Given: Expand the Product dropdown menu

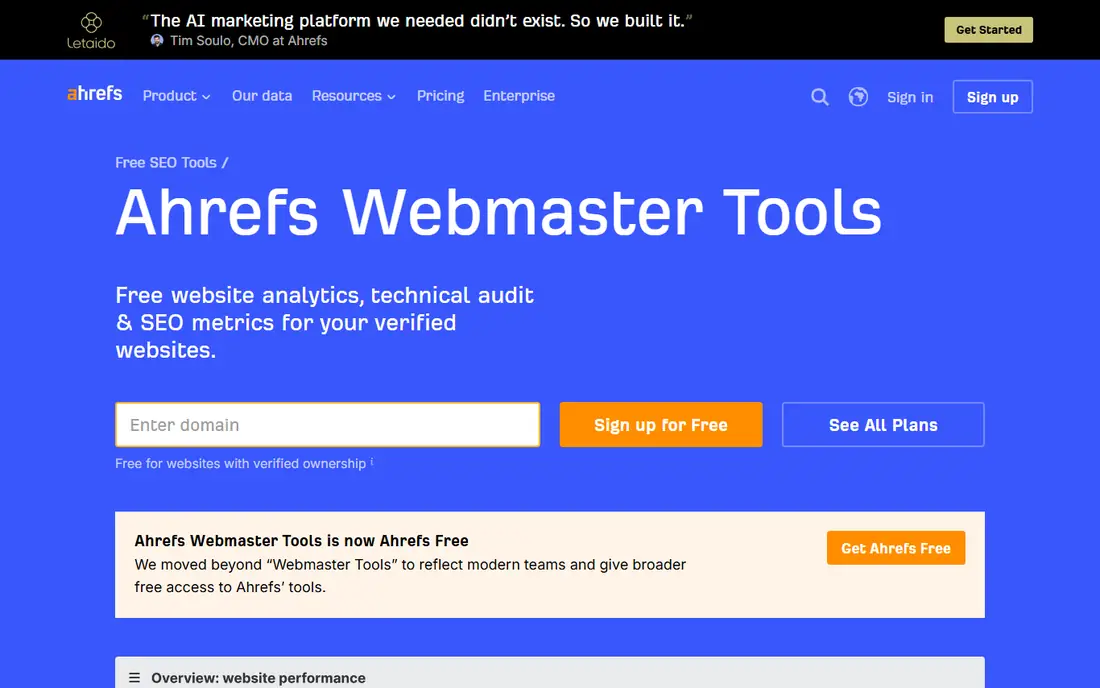Looking at the screenshot, I should point(177,96).
